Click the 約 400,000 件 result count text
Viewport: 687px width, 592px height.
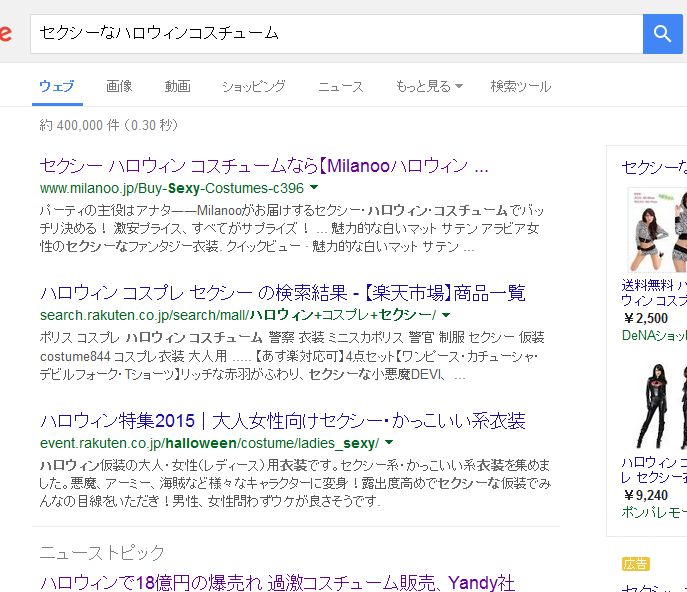click(109, 125)
